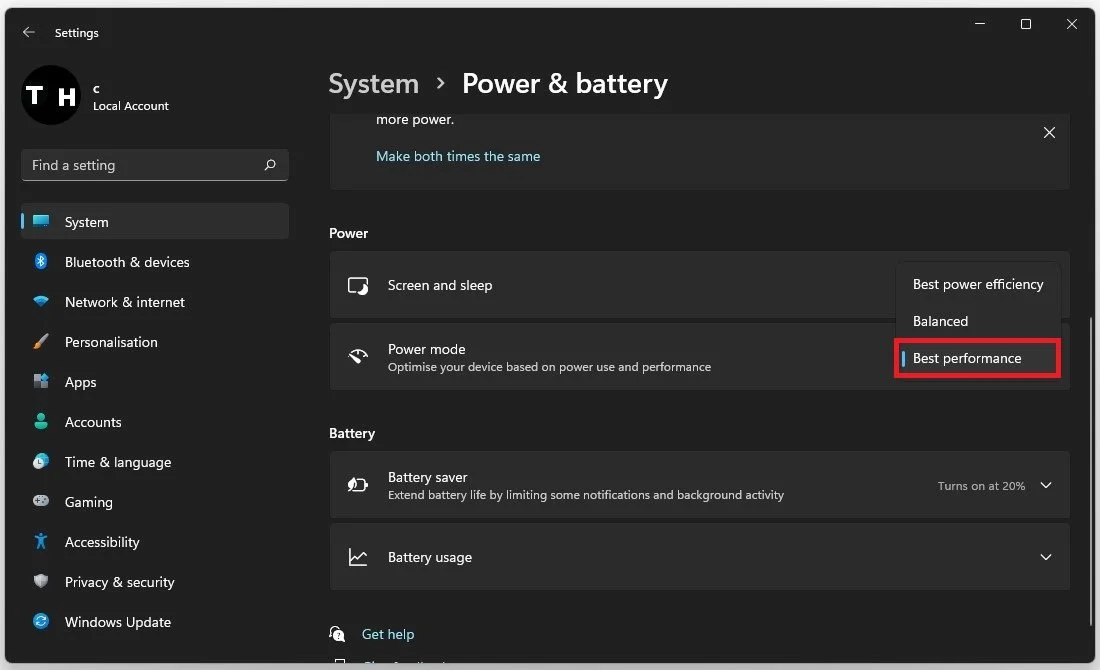Screen dimensions: 1100x670
Task: Go to System in breadcrumb
Action: click(374, 84)
